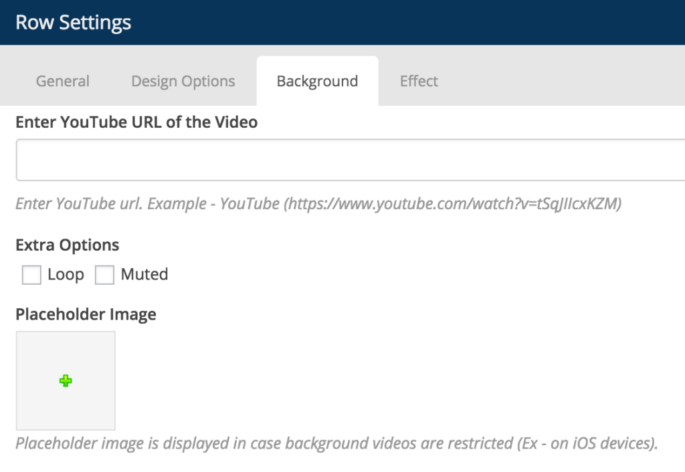Image resolution: width=685 pixels, height=472 pixels.
Task: Click the Extra Options heading
Action: 67,245
